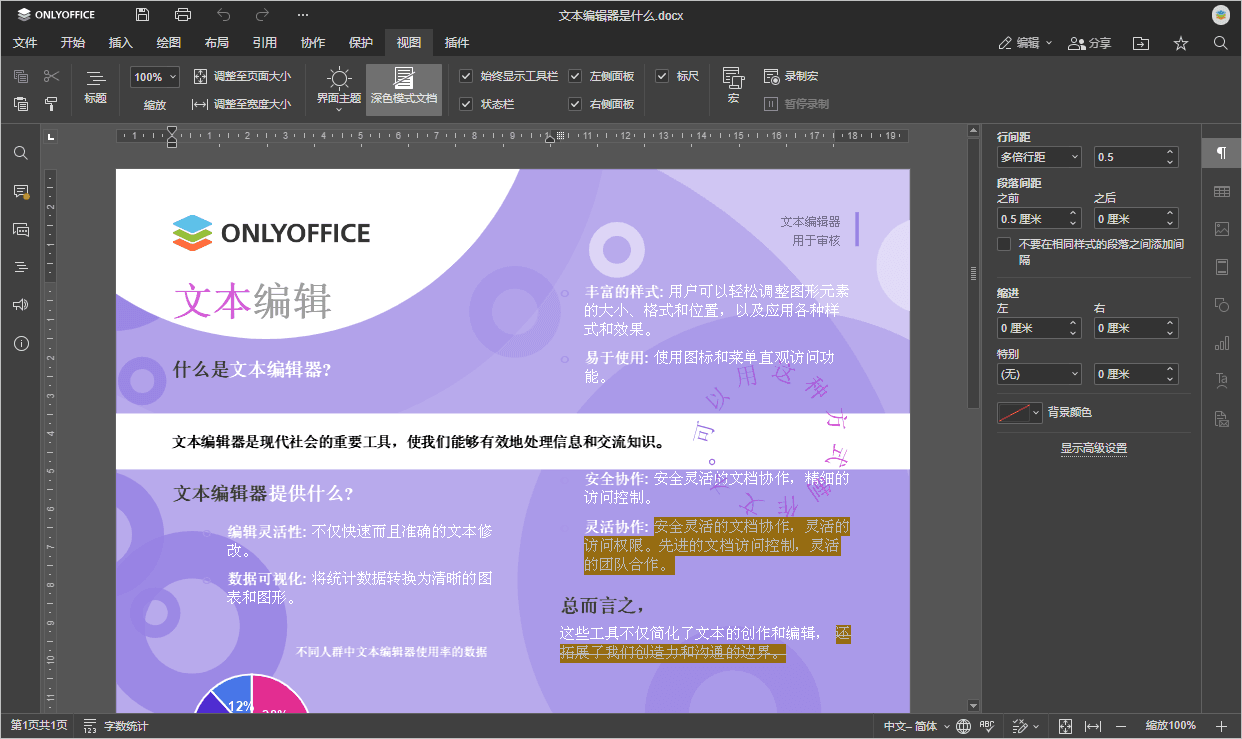Click the 显示高级设置 link

coord(1094,448)
